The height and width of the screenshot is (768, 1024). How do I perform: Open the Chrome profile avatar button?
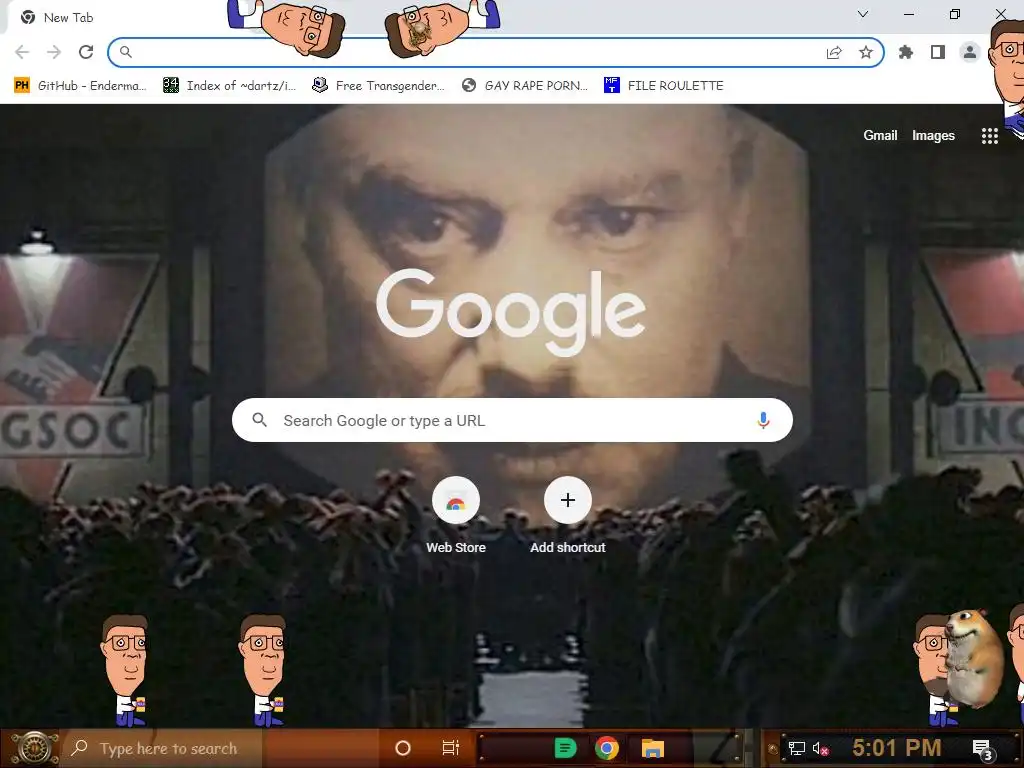click(970, 52)
